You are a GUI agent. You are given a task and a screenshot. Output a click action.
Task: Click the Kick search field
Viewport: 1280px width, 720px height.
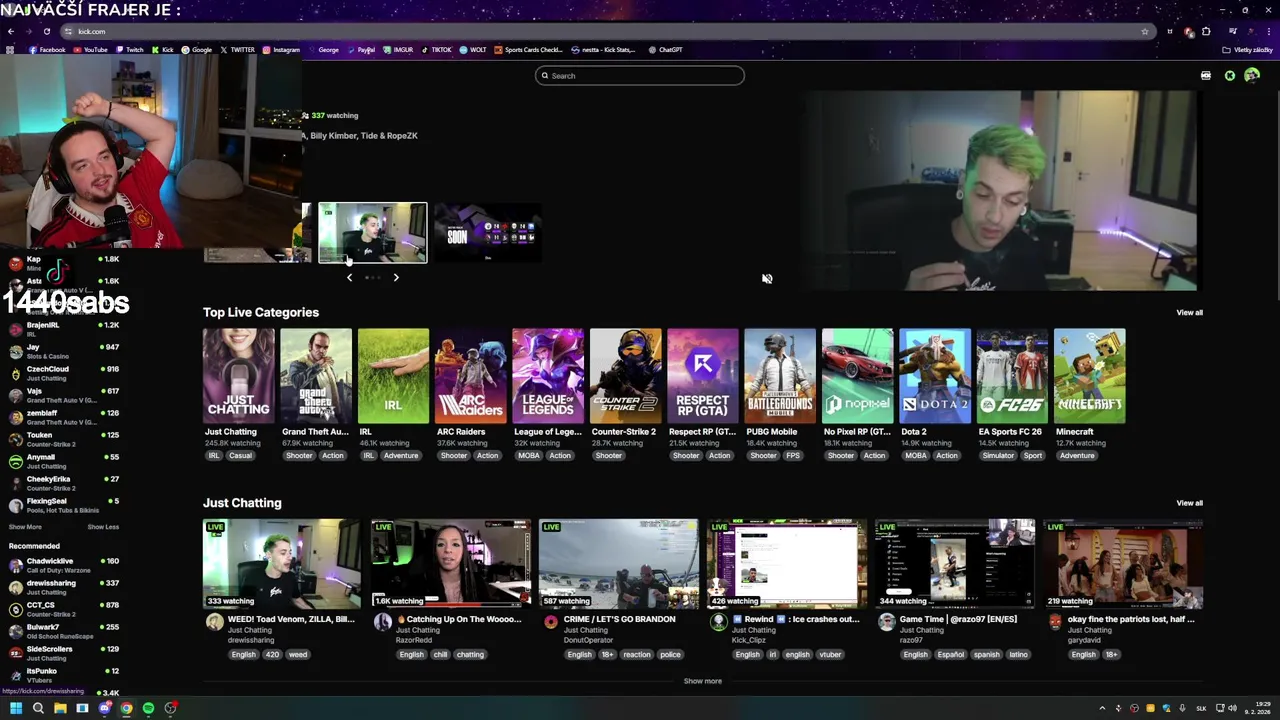point(640,76)
